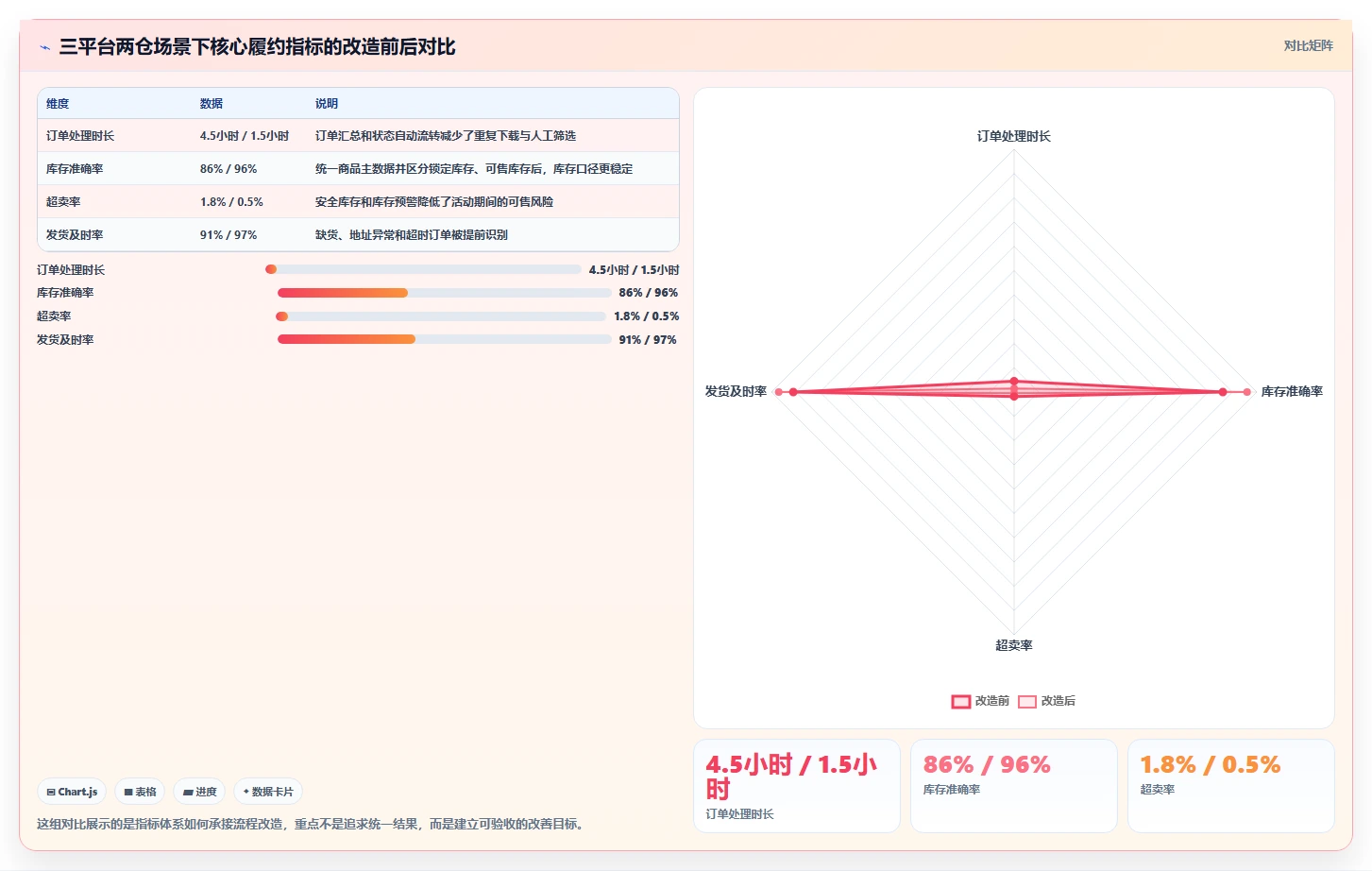Select the 订单处理时长 table row cell
1372x871 pixels.
[80, 136]
